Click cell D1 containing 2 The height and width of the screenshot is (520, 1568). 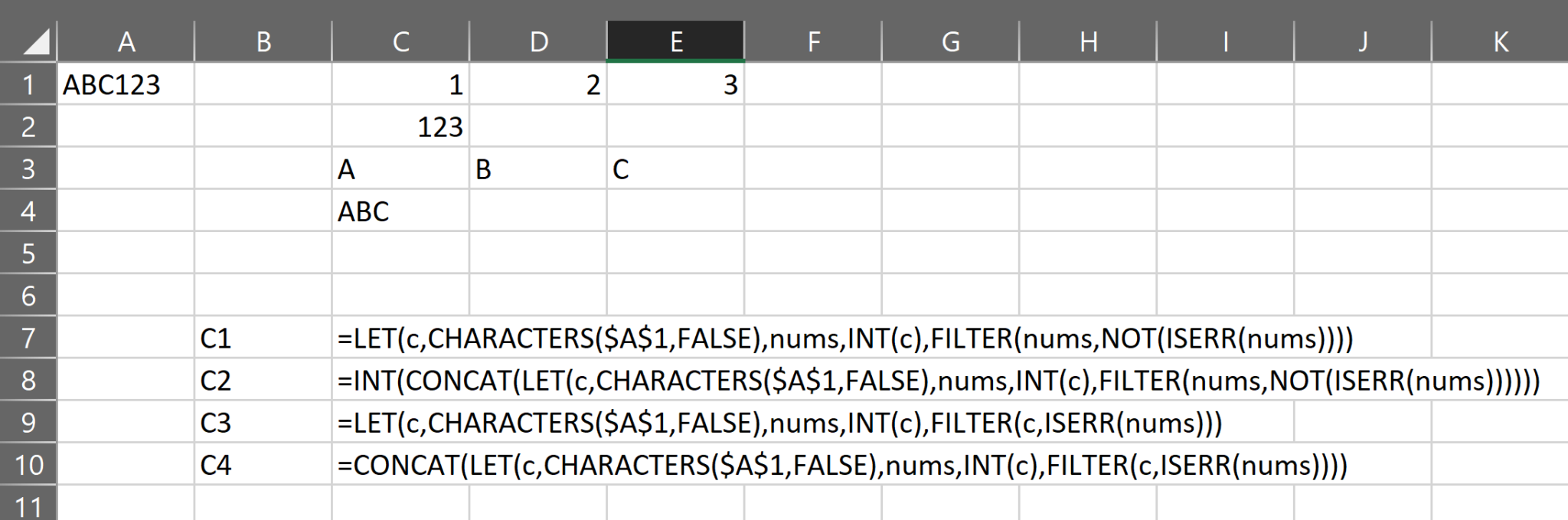537,84
